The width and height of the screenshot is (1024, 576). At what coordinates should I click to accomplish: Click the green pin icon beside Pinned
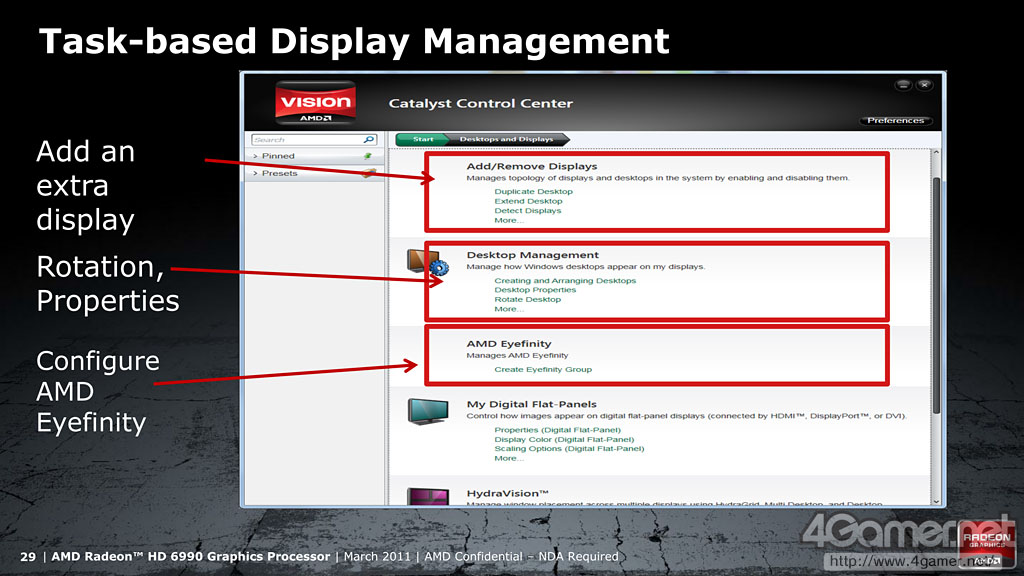pyautogui.click(x=368, y=156)
